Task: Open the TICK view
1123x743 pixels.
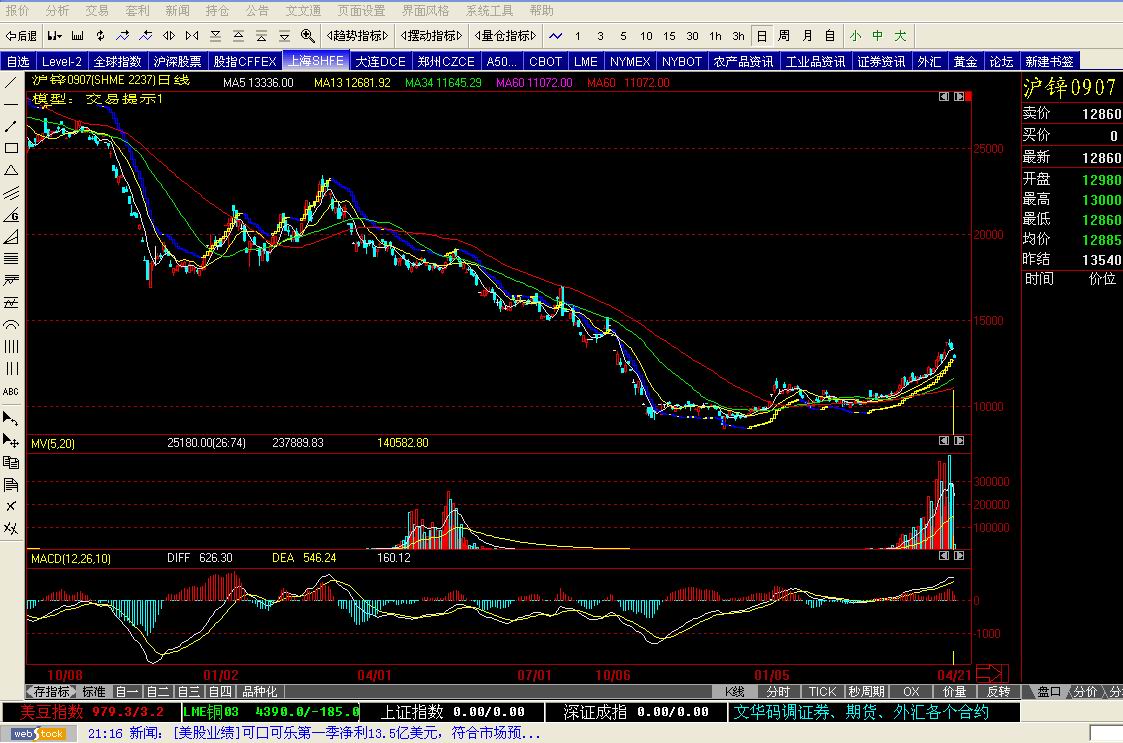Action: coord(822,691)
